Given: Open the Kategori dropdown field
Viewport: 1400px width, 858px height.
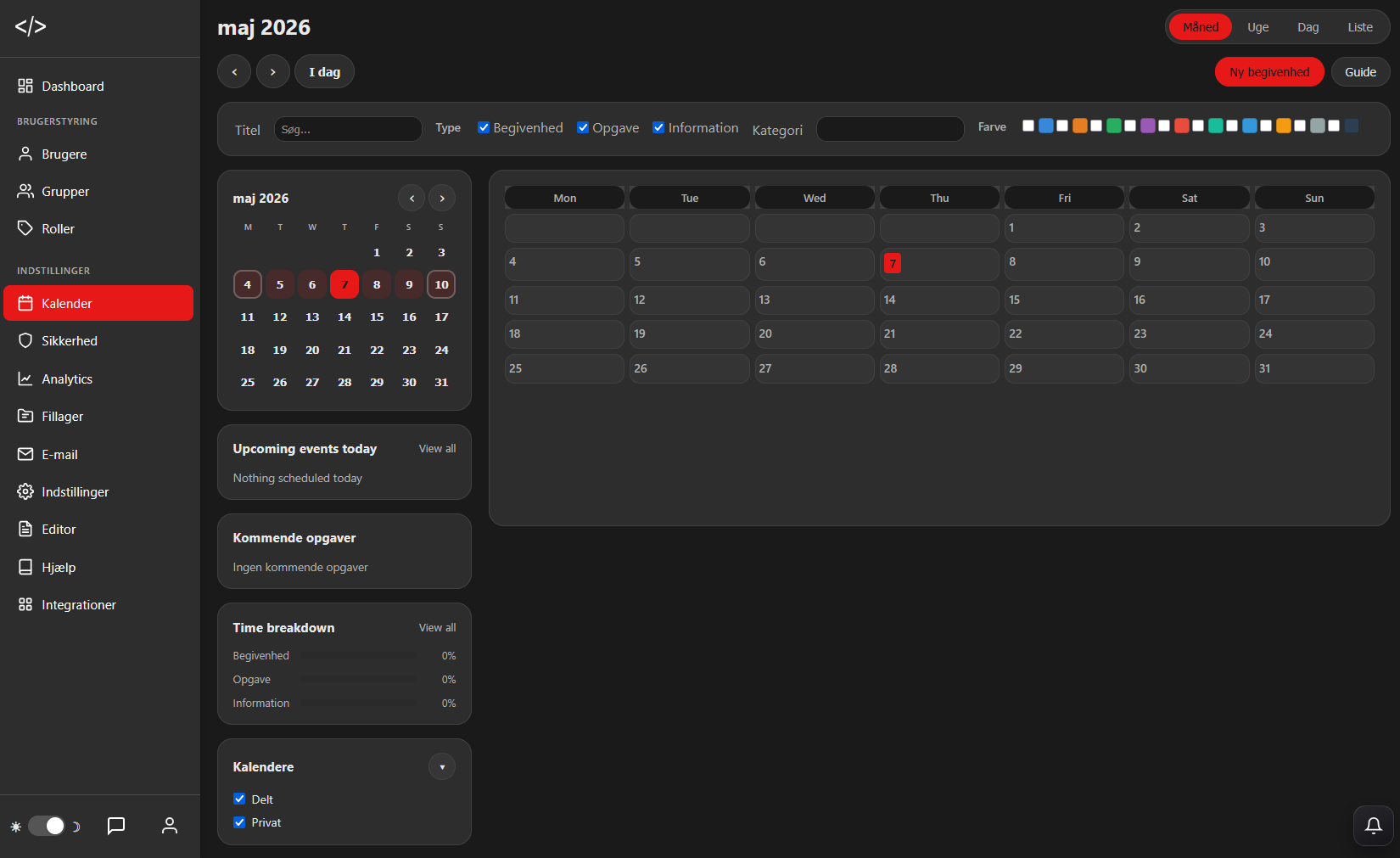Looking at the screenshot, I should 890,129.
